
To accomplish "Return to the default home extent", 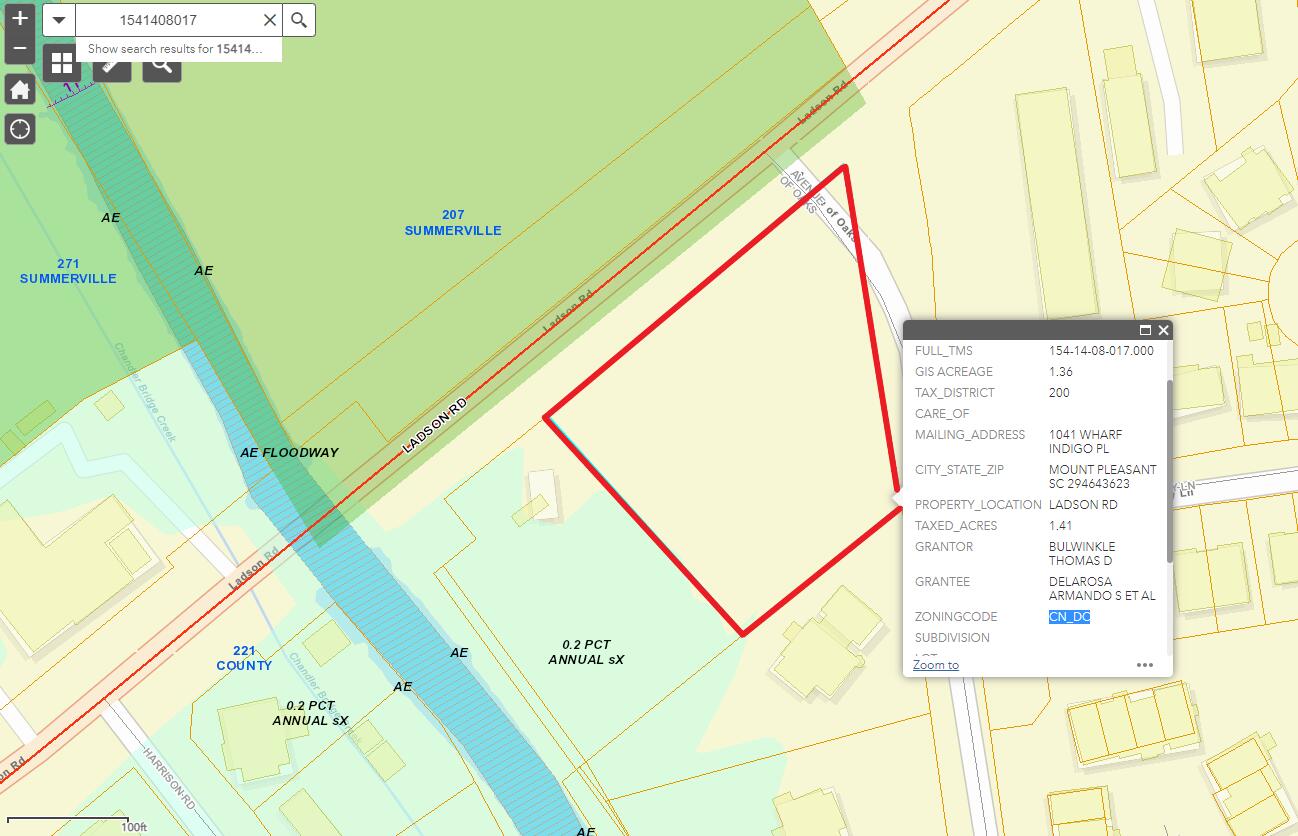I will tap(20, 89).
